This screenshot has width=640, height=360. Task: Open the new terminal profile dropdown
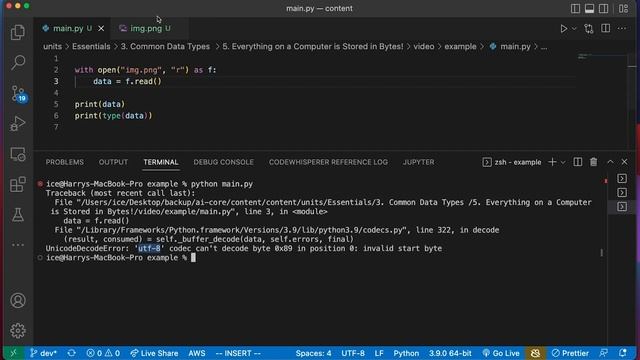(x=563, y=162)
